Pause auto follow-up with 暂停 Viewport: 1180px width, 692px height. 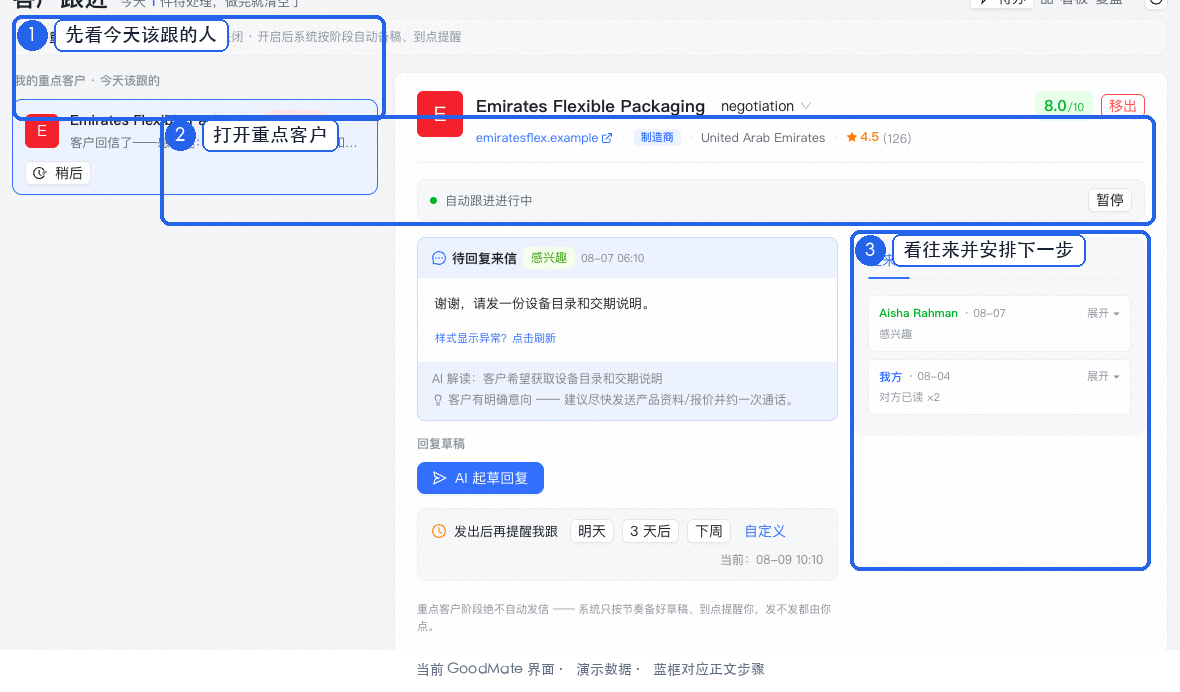click(1109, 200)
